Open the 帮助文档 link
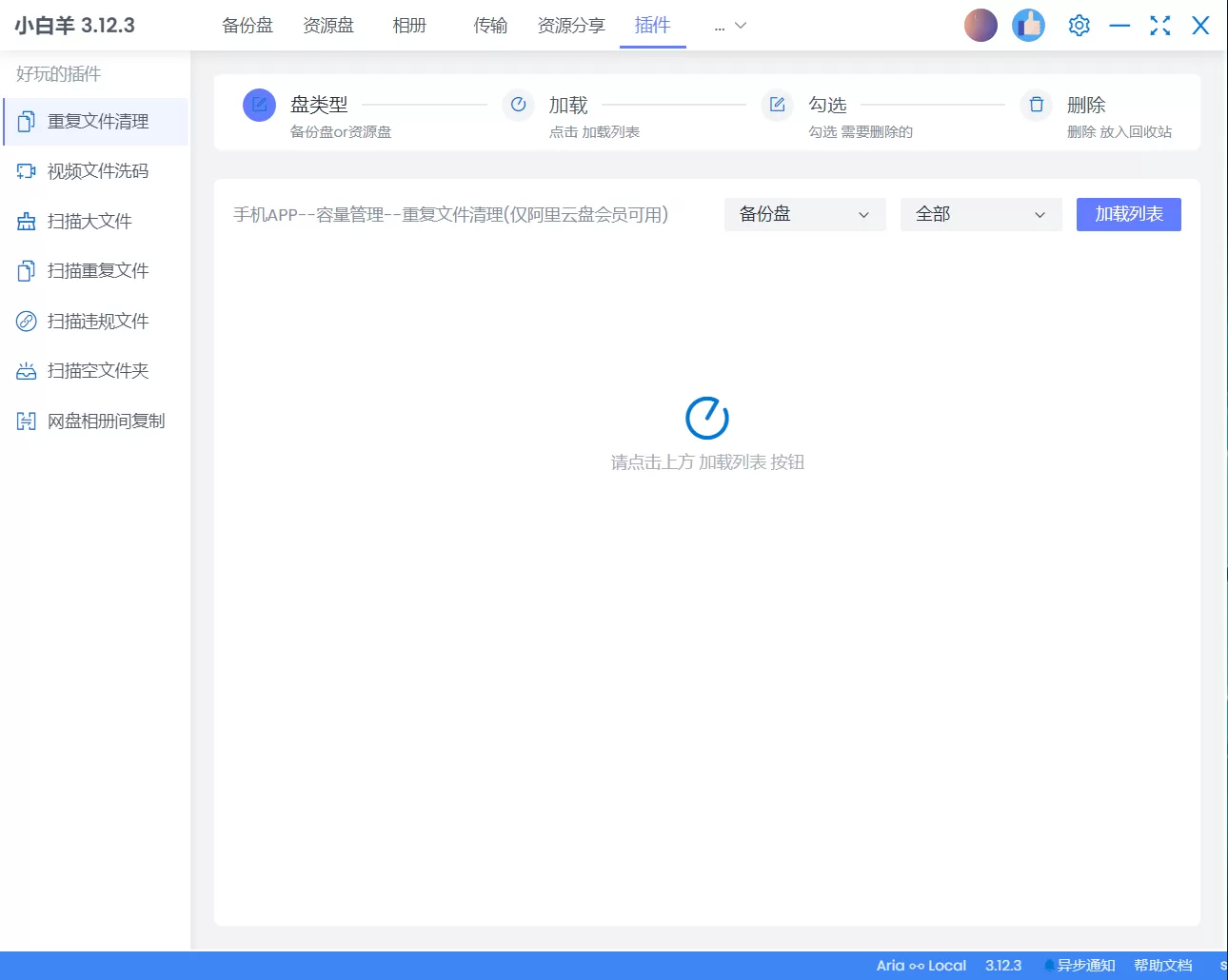The image size is (1228, 980). (1163, 965)
